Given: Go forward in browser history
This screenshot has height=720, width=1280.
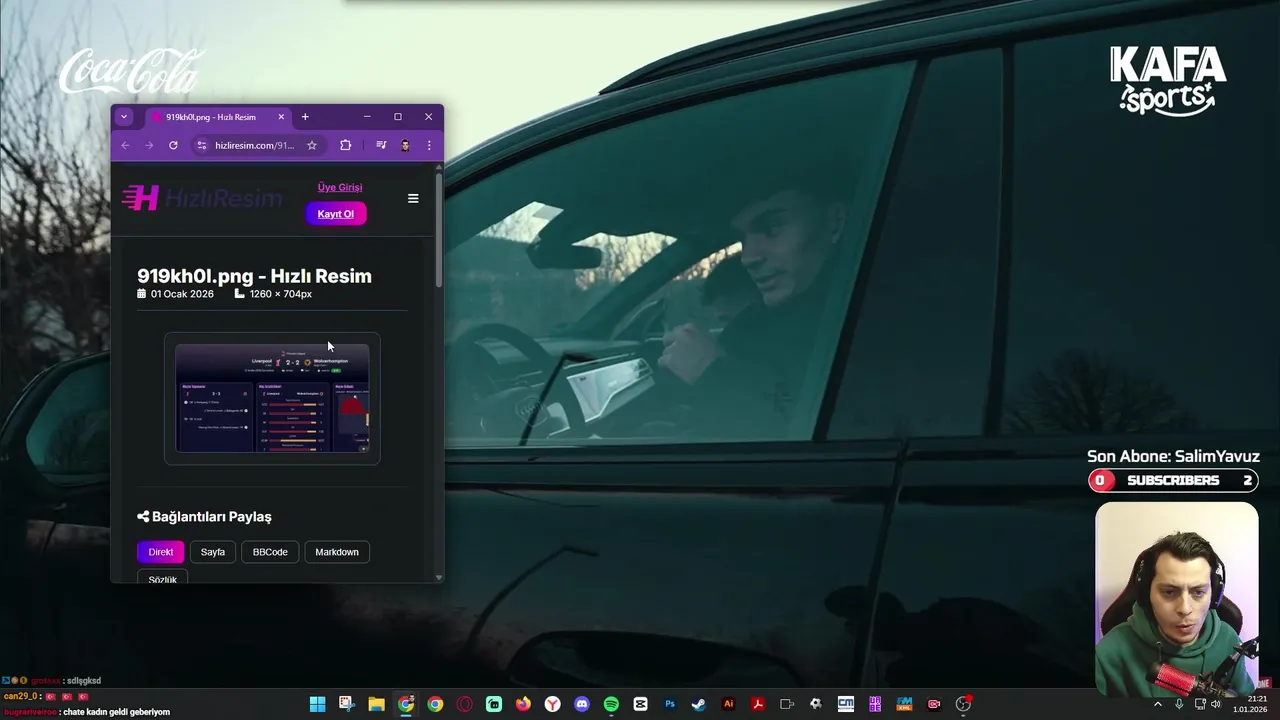Looking at the screenshot, I should (x=149, y=145).
